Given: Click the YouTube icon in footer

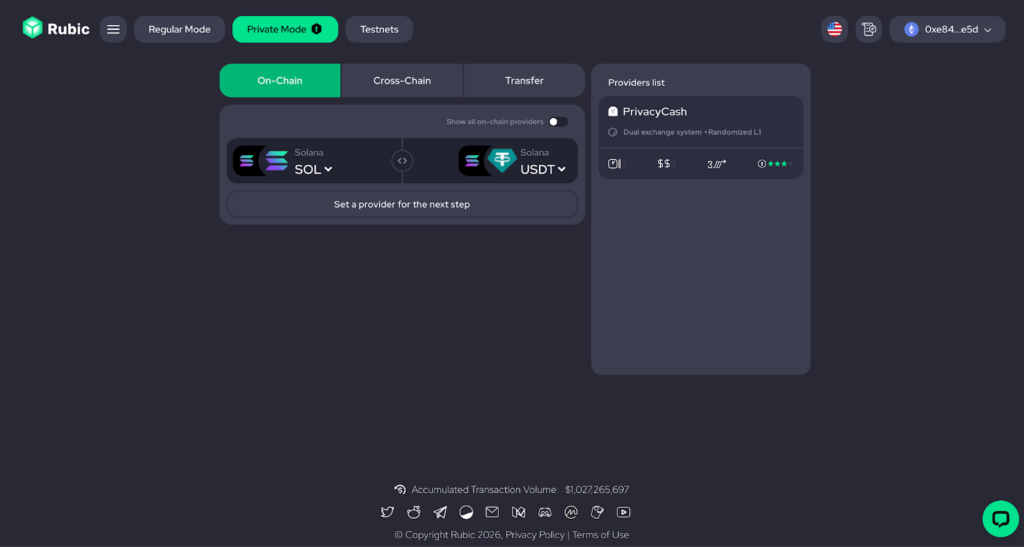Looking at the screenshot, I should pyautogui.click(x=623, y=512).
